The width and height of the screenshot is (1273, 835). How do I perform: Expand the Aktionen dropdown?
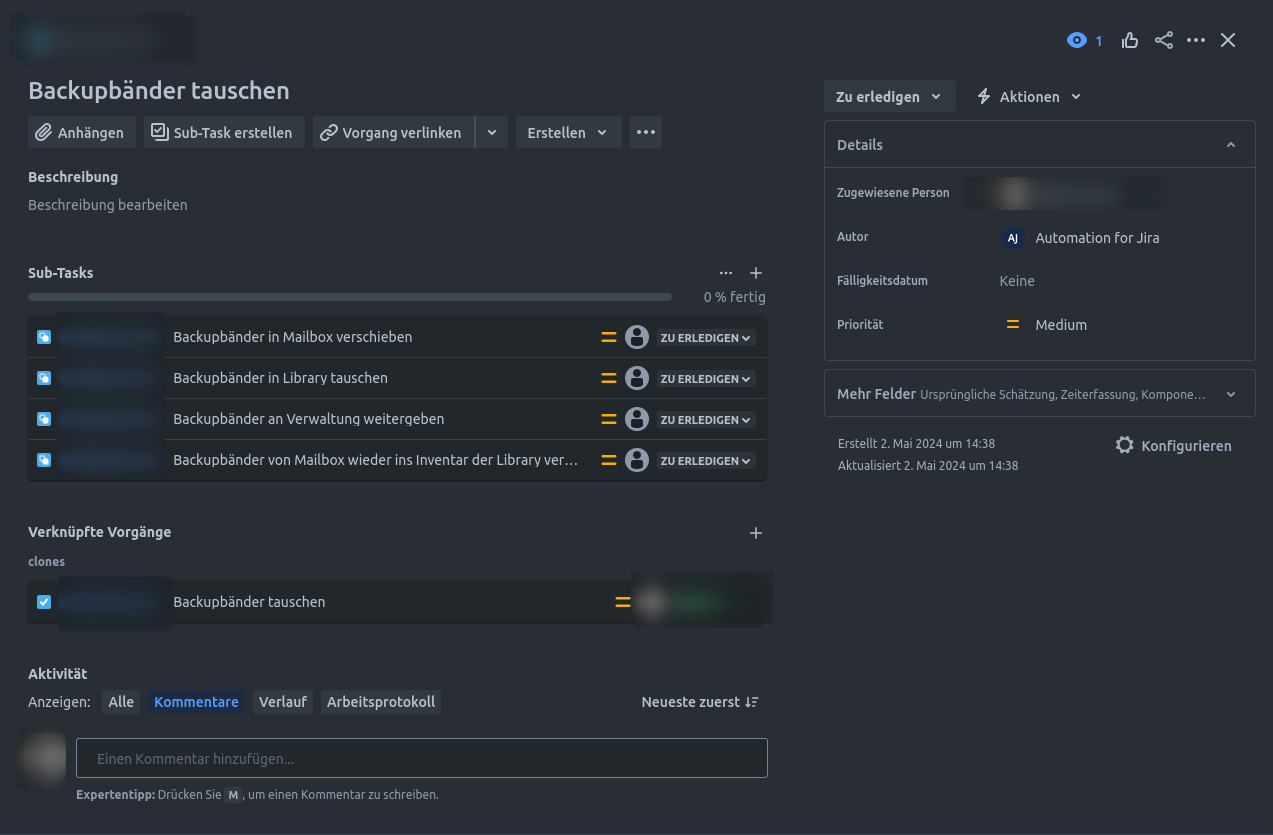[1029, 97]
